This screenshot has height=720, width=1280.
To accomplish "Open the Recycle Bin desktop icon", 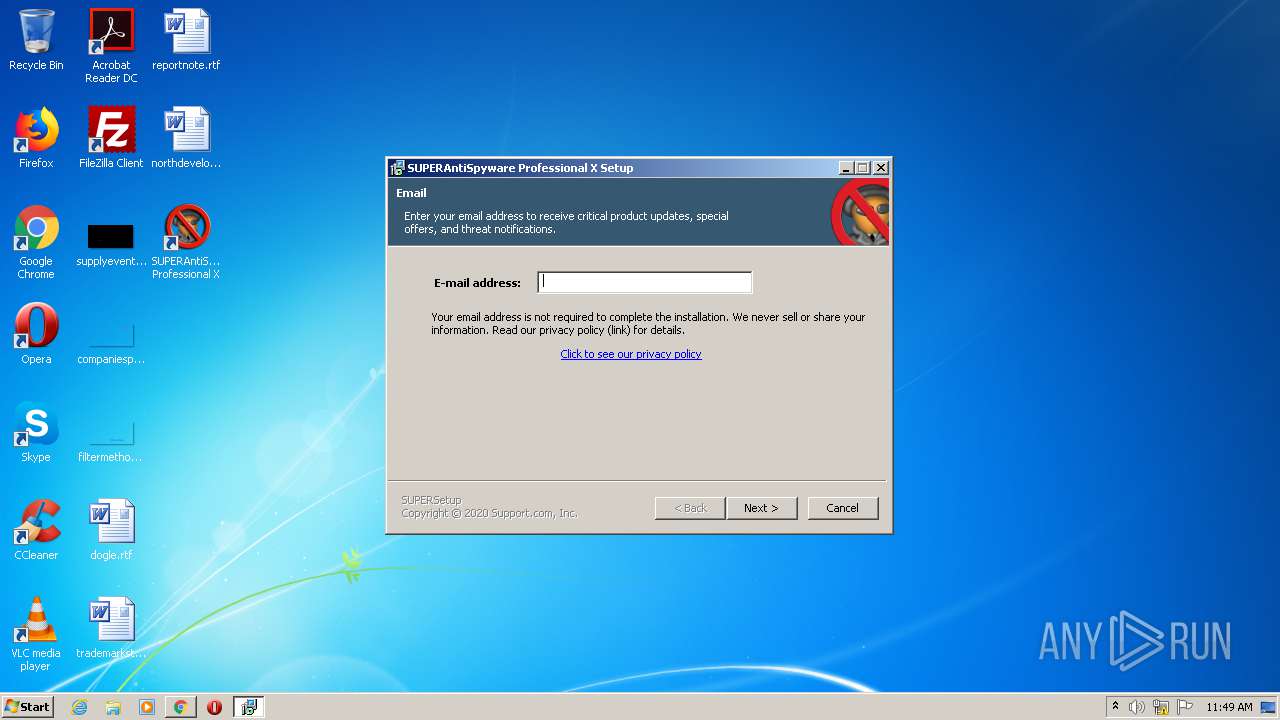I will (36, 41).
